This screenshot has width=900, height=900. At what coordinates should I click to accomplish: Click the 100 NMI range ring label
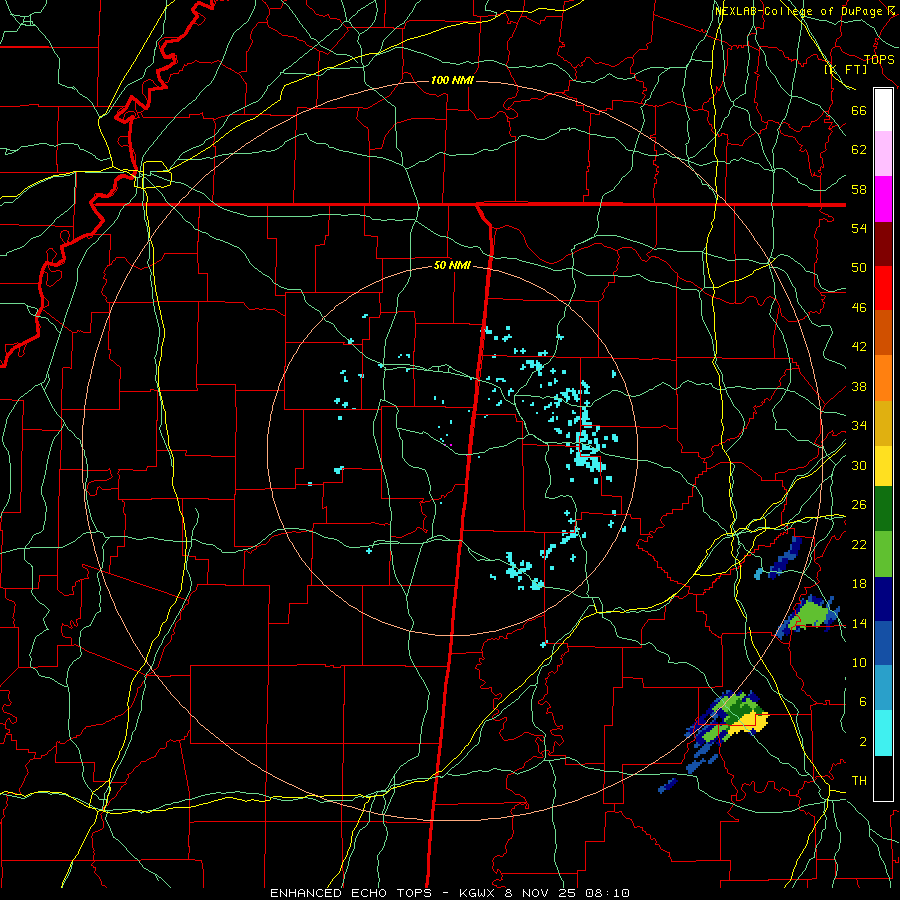[x=452, y=80]
